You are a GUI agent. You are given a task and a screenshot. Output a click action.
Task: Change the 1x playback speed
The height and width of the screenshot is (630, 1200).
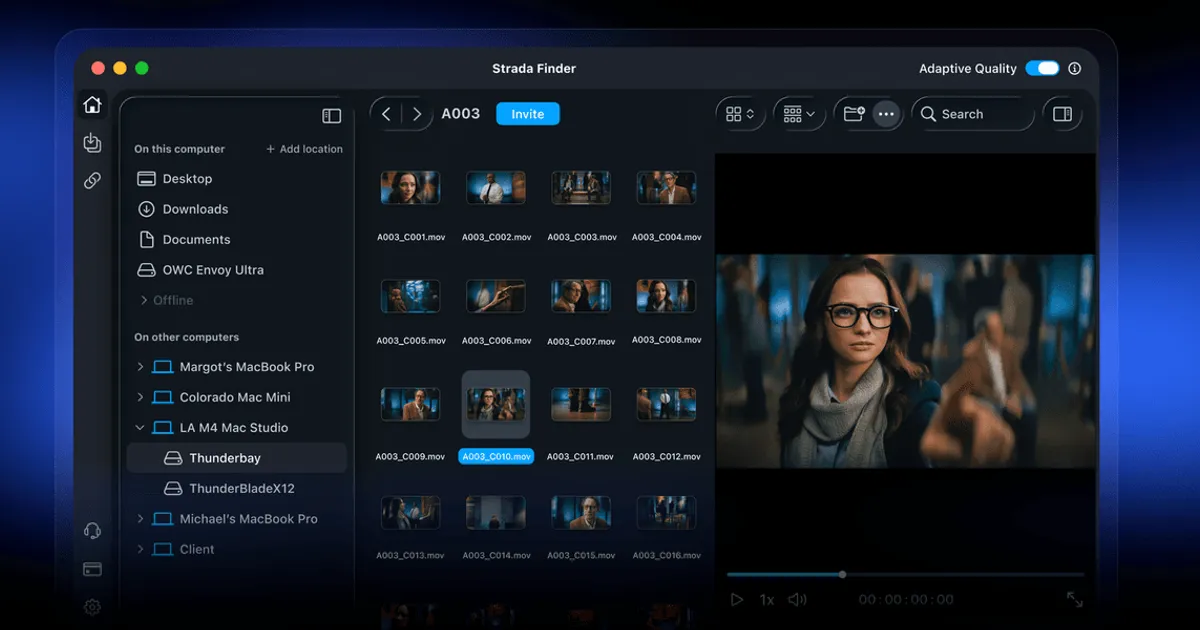[x=767, y=600]
